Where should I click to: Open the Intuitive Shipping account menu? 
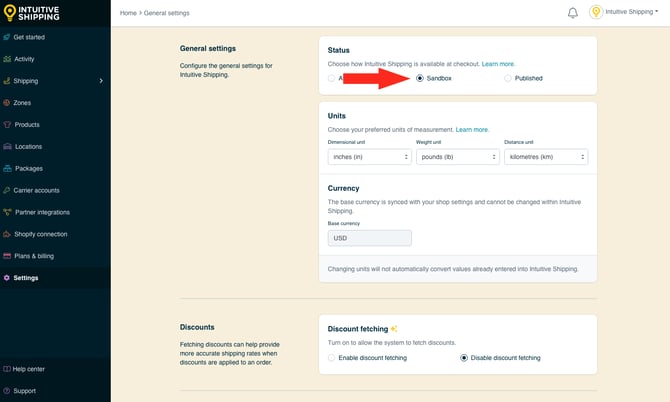tap(632, 12)
